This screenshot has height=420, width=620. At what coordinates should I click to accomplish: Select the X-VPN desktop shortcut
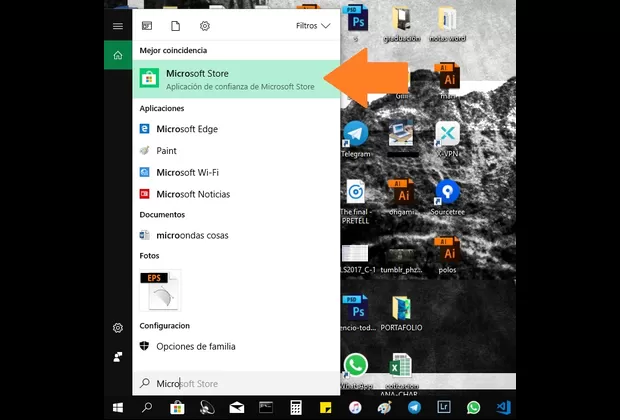point(448,140)
